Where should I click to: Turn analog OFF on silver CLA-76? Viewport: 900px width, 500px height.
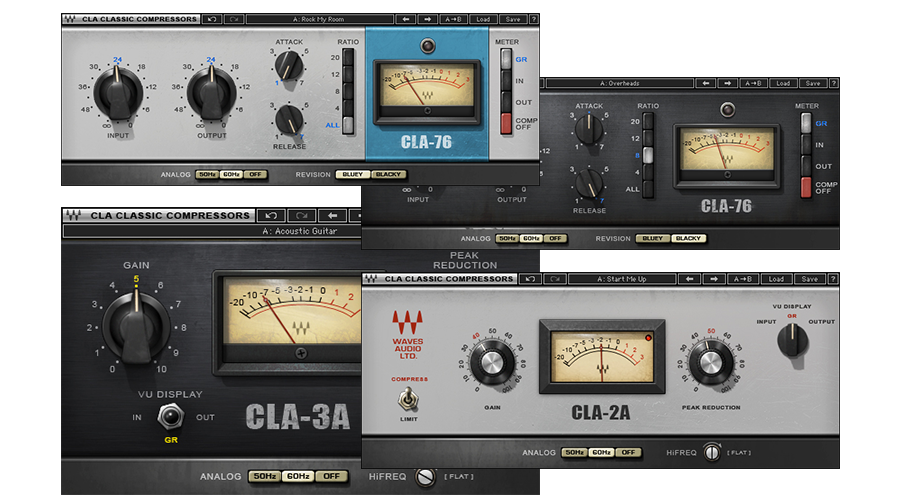(x=255, y=175)
